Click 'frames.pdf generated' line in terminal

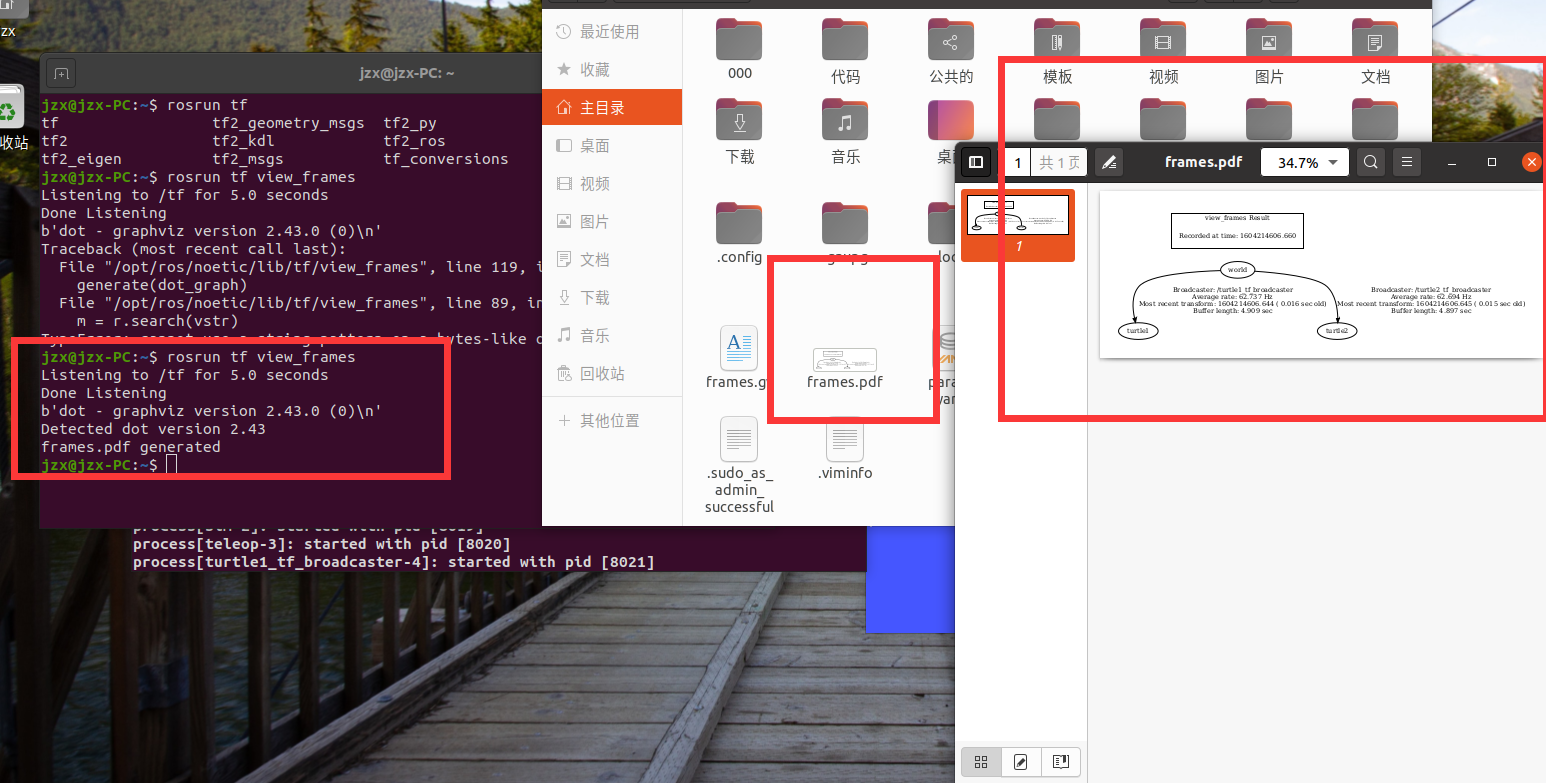[131, 447]
